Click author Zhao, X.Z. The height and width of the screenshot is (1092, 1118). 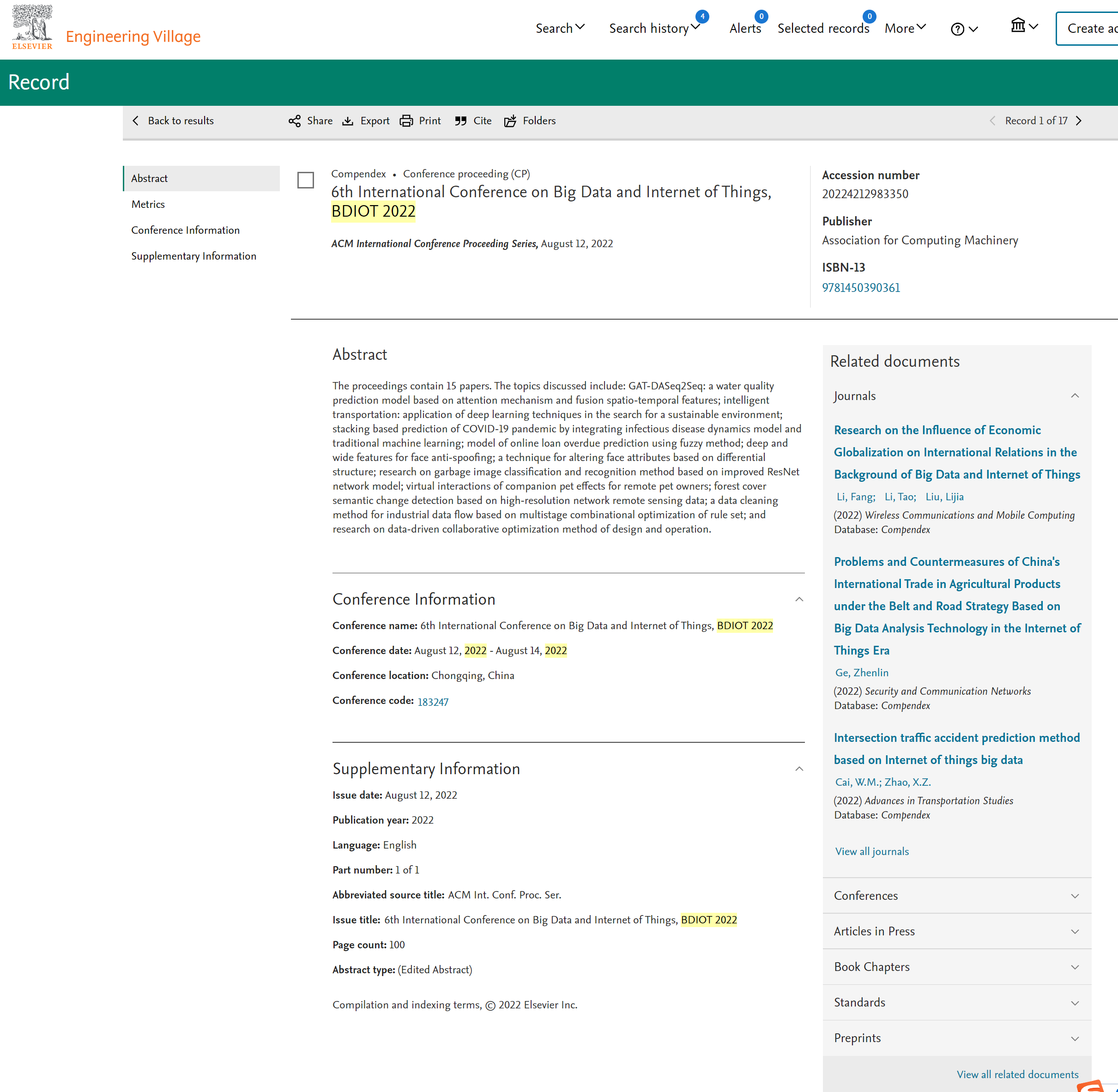(907, 783)
